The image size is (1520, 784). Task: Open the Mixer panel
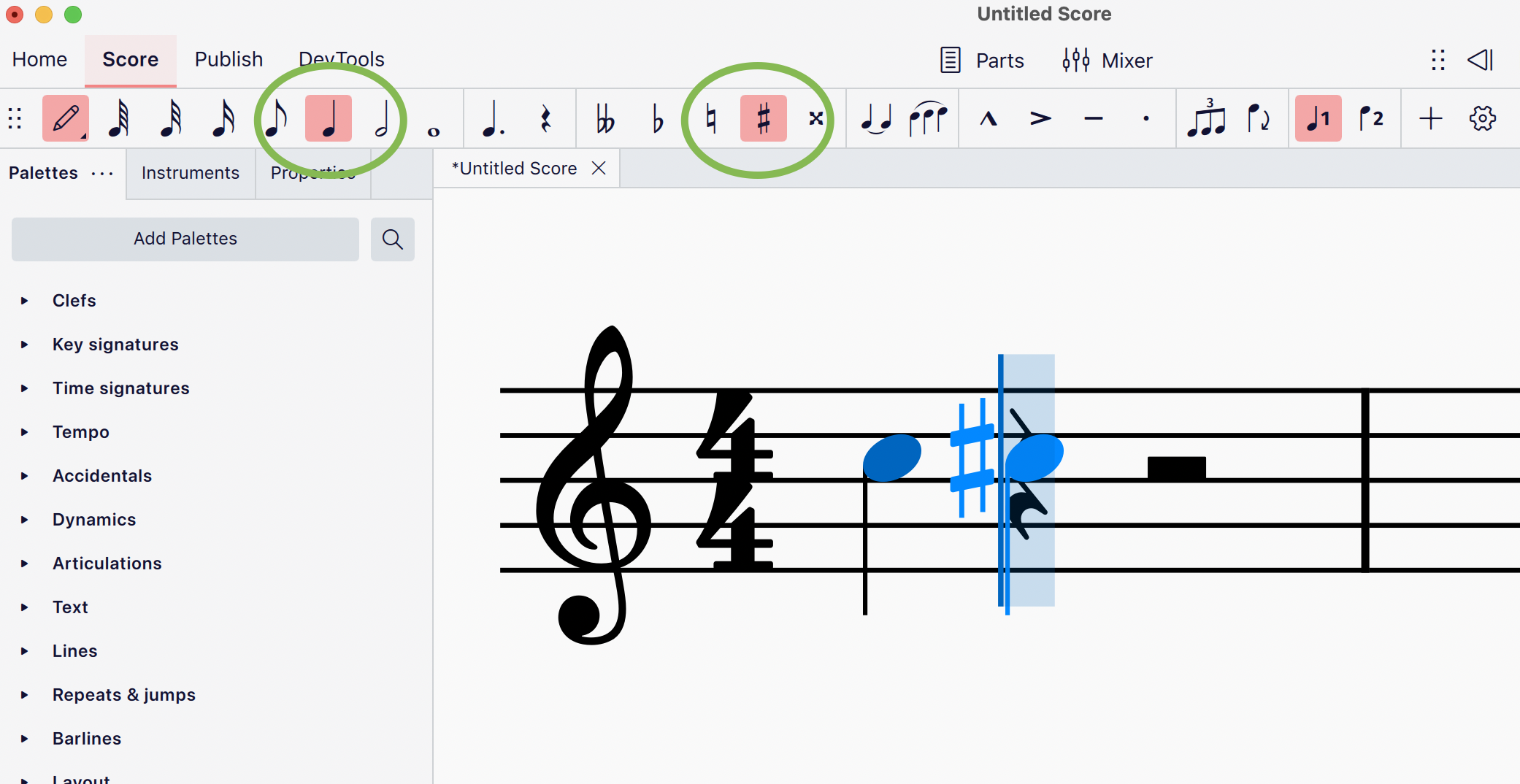point(1108,61)
